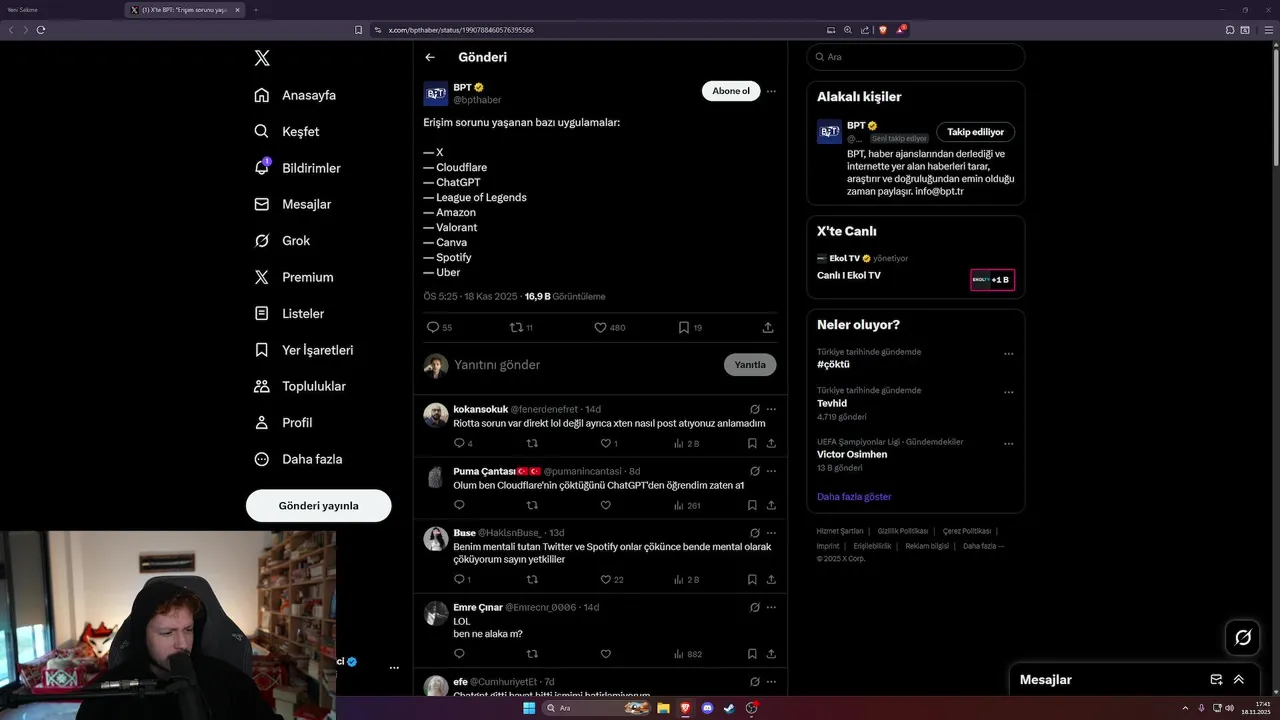This screenshot has width=1280, height=720.
Task: Open the floating Grok button
Action: tap(1243, 637)
